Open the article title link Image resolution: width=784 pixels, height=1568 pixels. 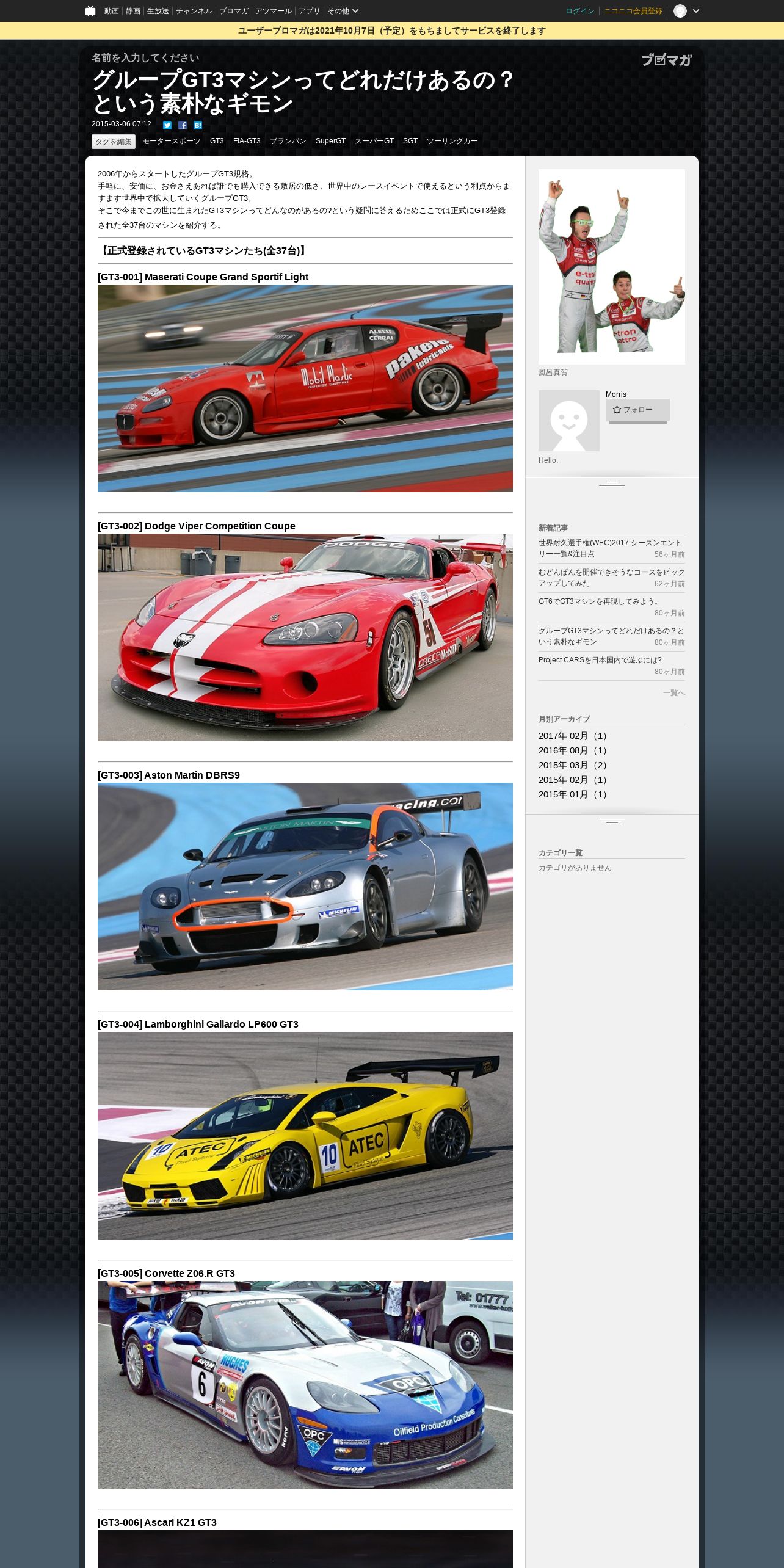(x=303, y=92)
